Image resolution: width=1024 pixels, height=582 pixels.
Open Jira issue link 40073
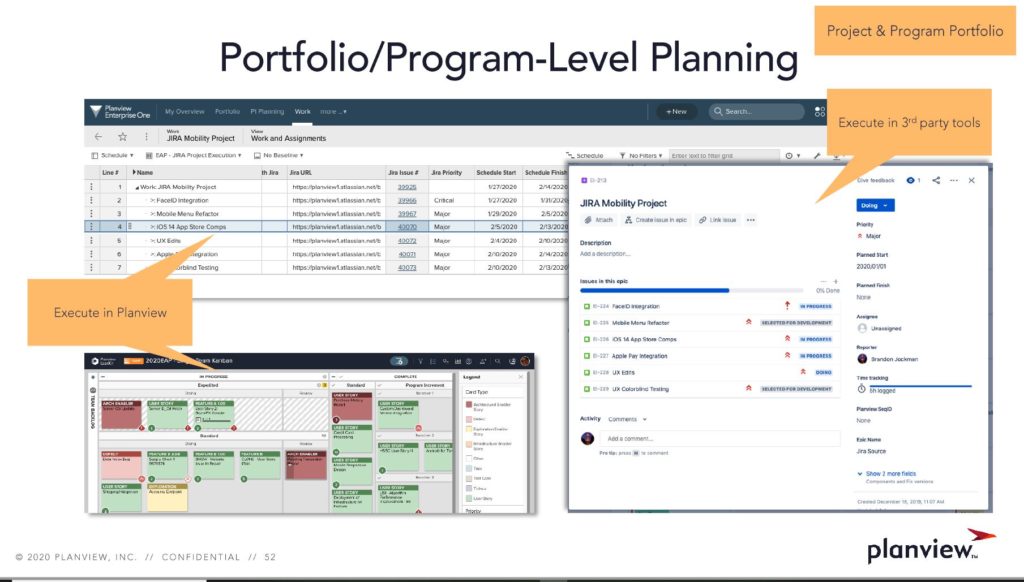point(407,267)
